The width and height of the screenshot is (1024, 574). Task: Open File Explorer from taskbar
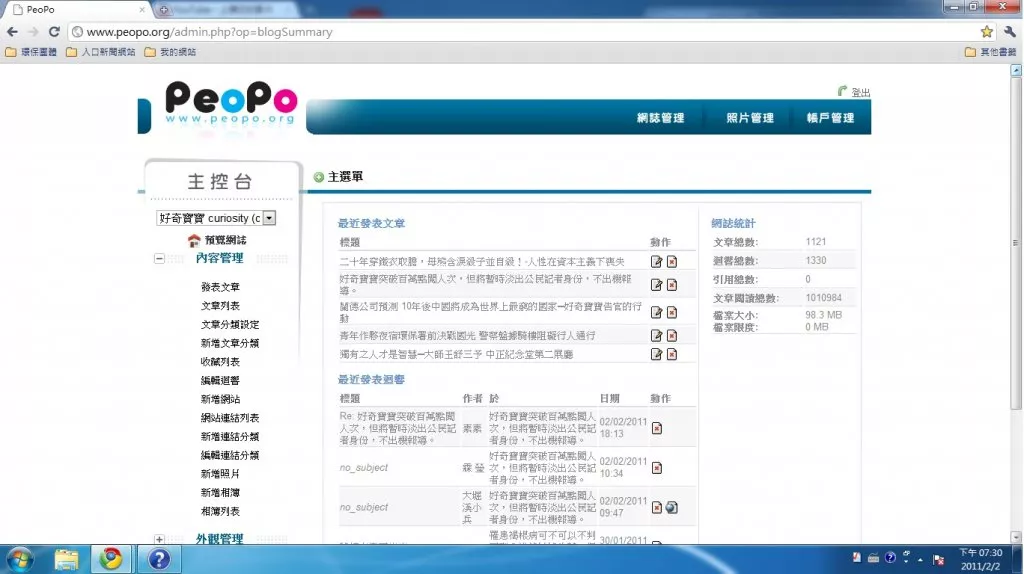(66, 560)
